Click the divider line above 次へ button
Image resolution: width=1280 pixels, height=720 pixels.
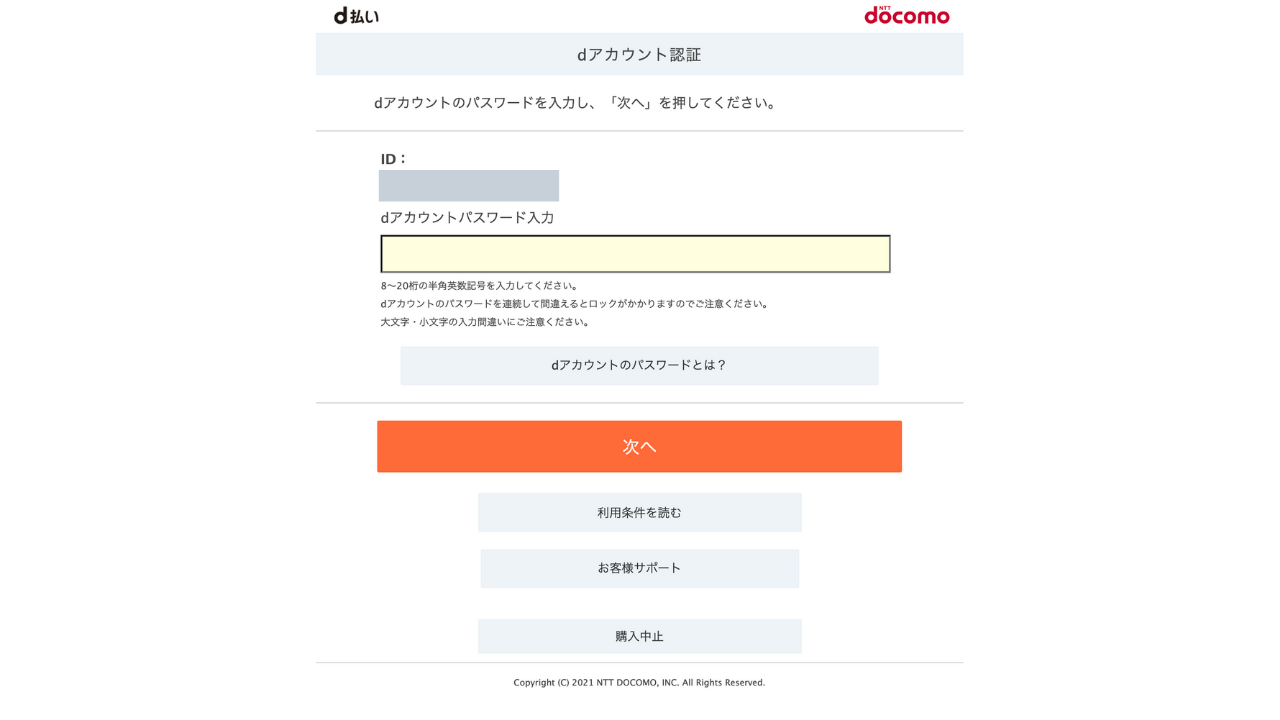(639, 403)
